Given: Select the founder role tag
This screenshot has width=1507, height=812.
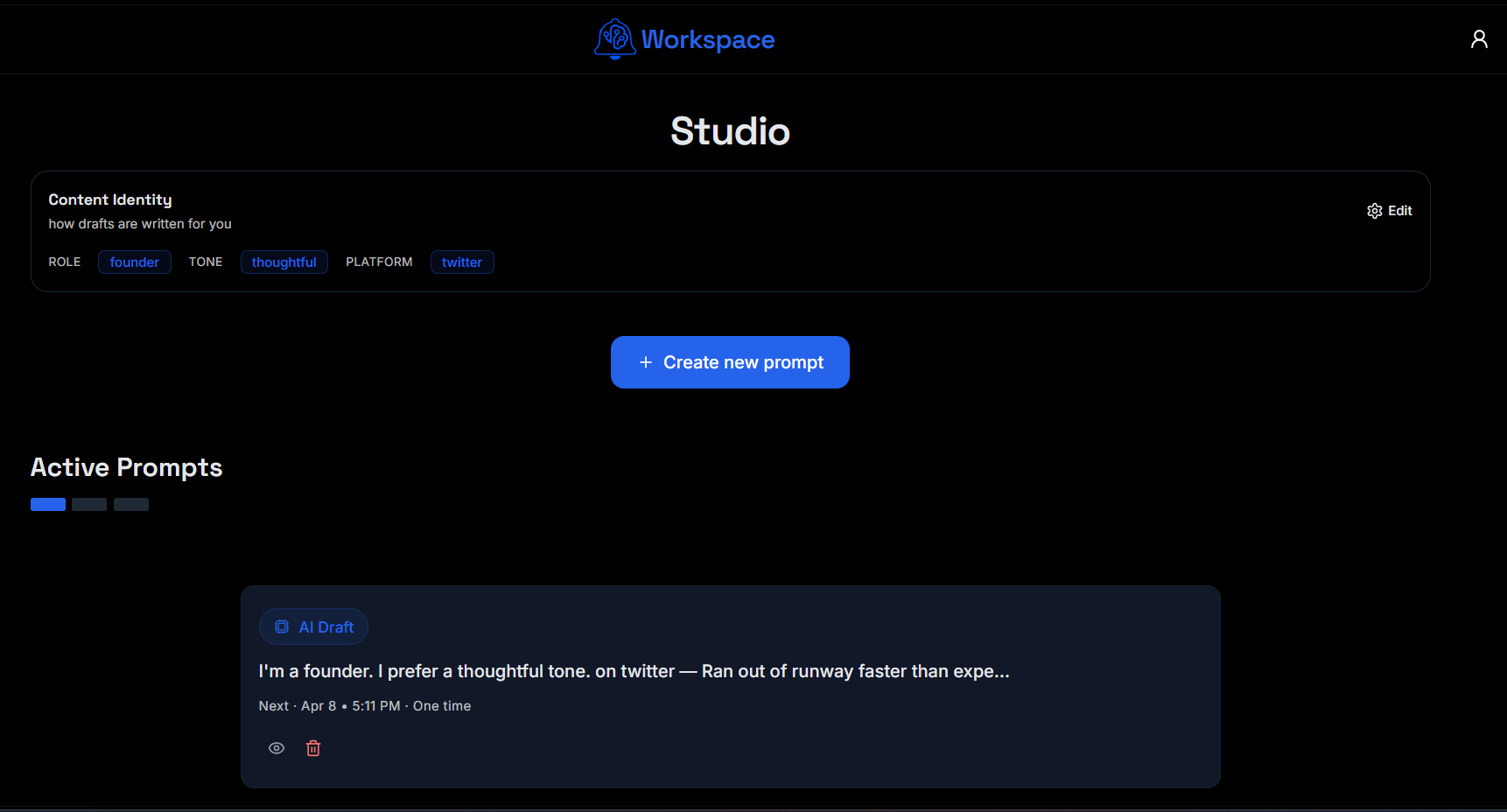Looking at the screenshot, I should coord(135,262).
